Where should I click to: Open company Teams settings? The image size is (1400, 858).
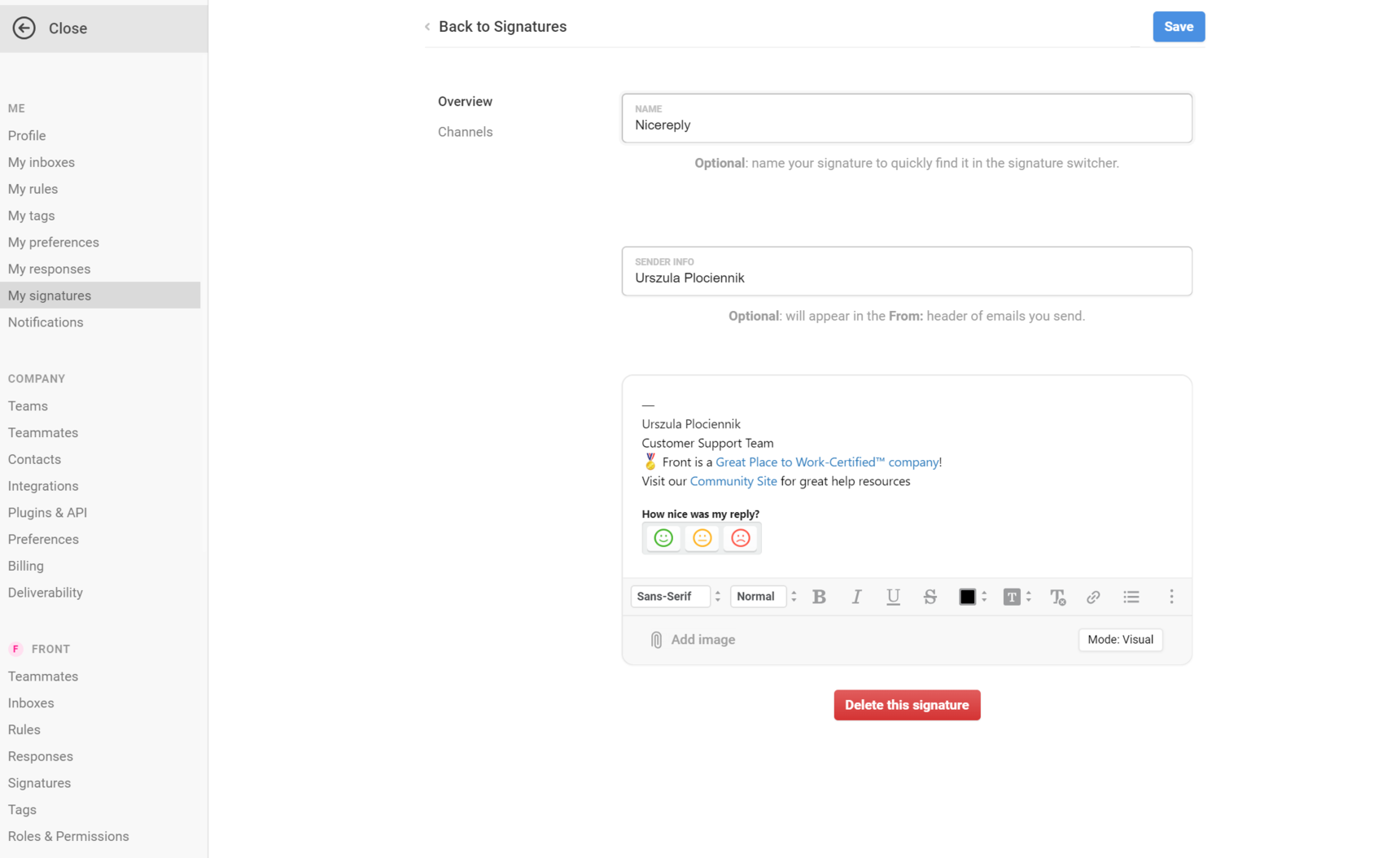[x=28, y=406]
